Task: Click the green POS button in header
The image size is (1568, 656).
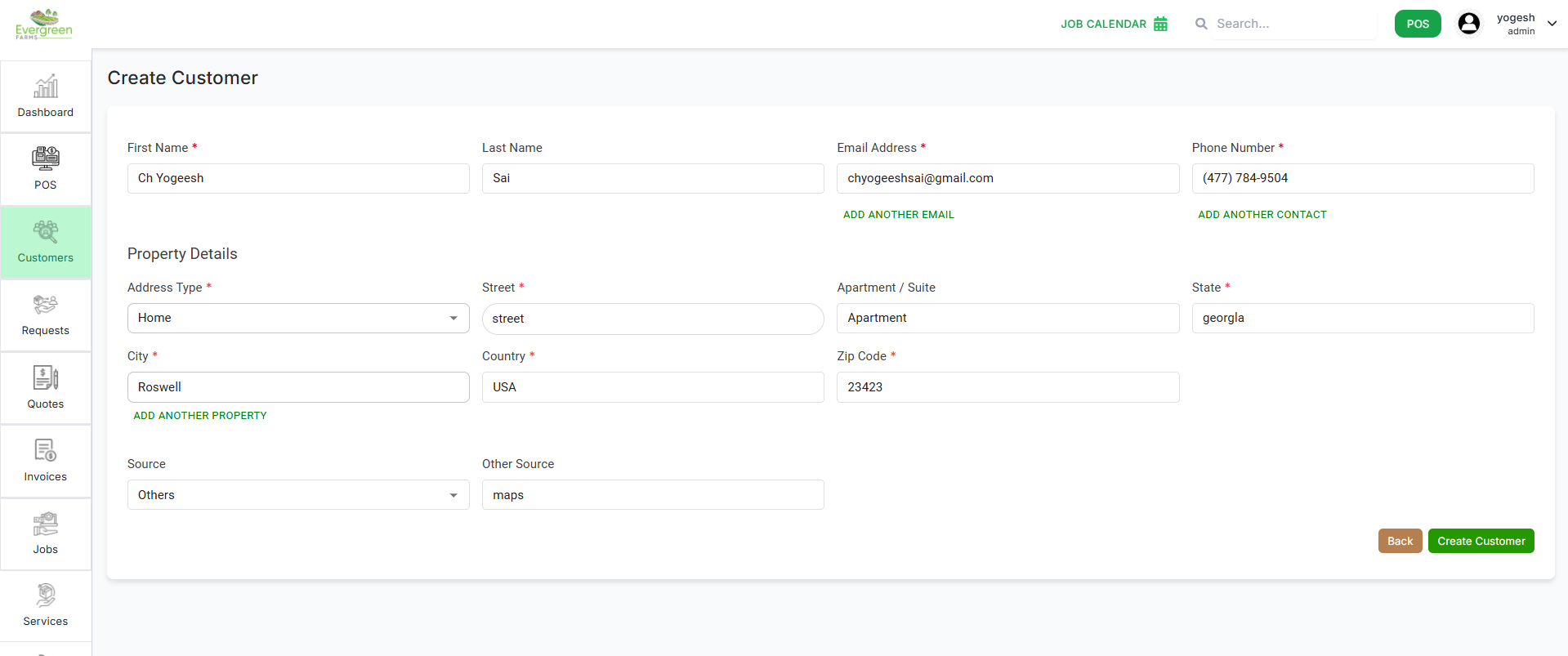Action: [1418, 24]
